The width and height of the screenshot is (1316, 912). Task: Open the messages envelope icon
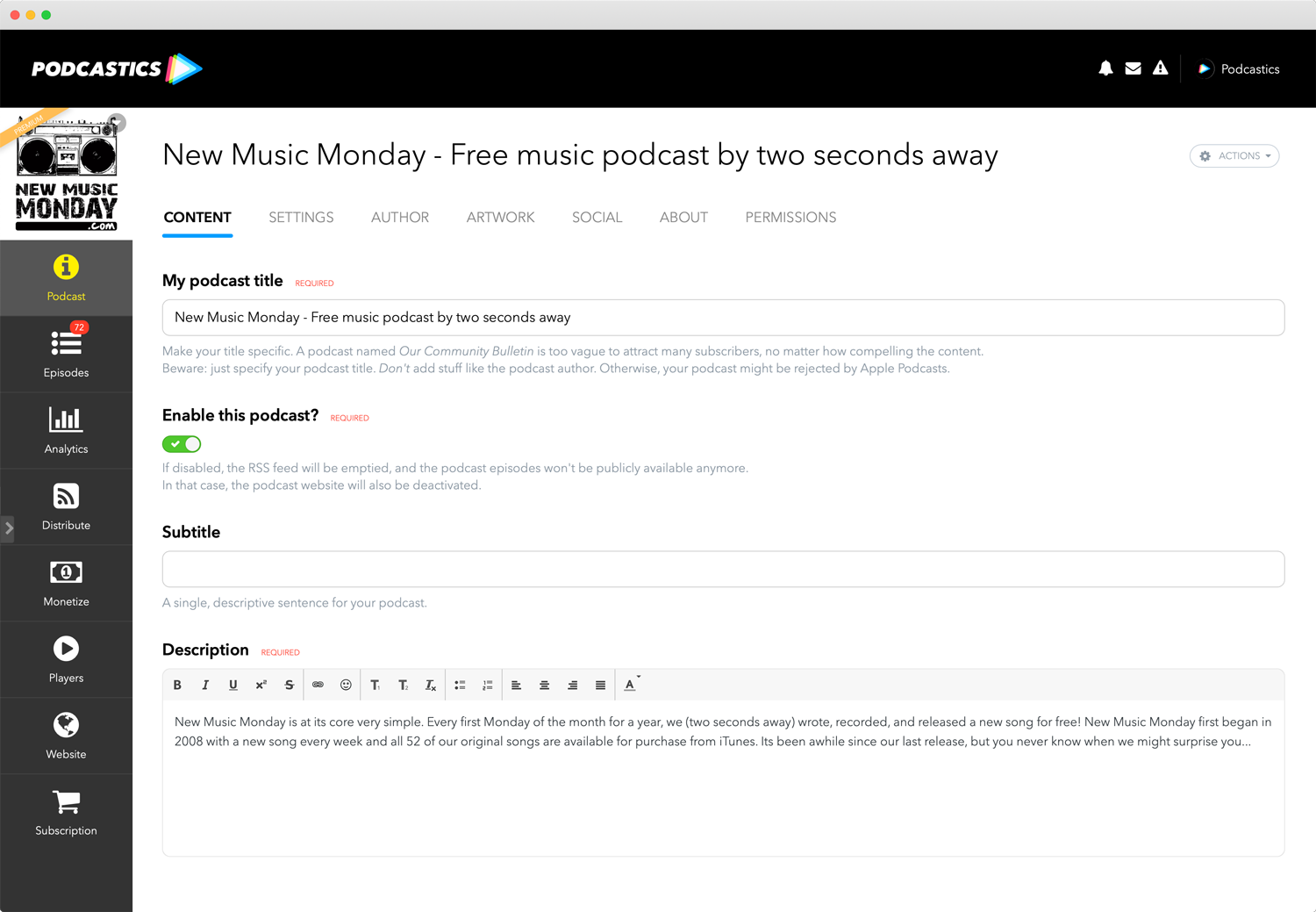click(1133, 68)
